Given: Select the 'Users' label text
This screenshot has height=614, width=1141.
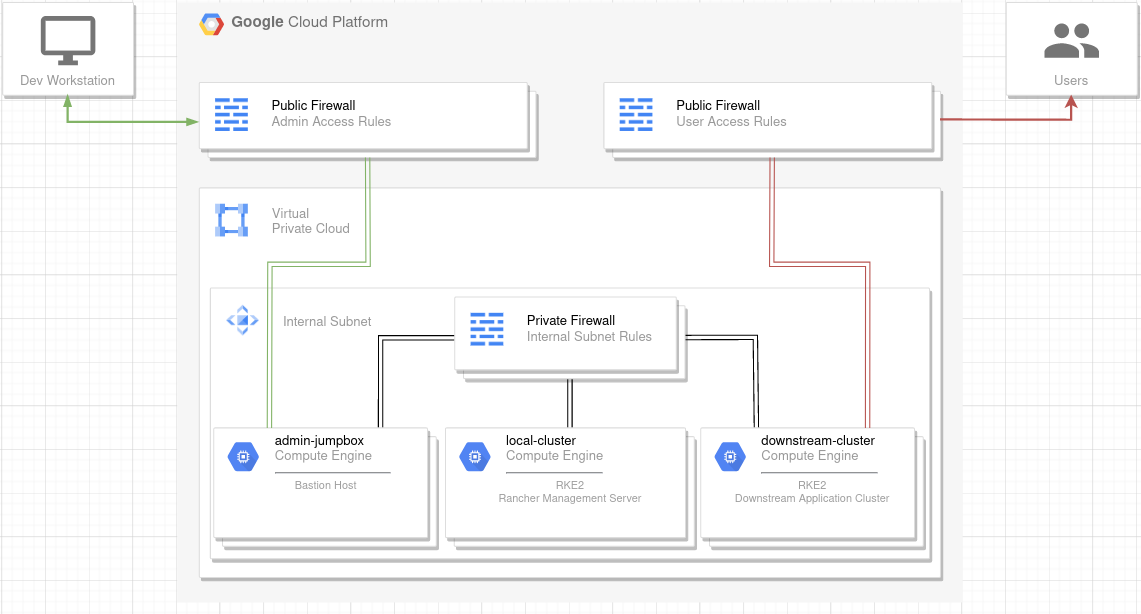Looking at the screenshot, I should pos(1071,81).
